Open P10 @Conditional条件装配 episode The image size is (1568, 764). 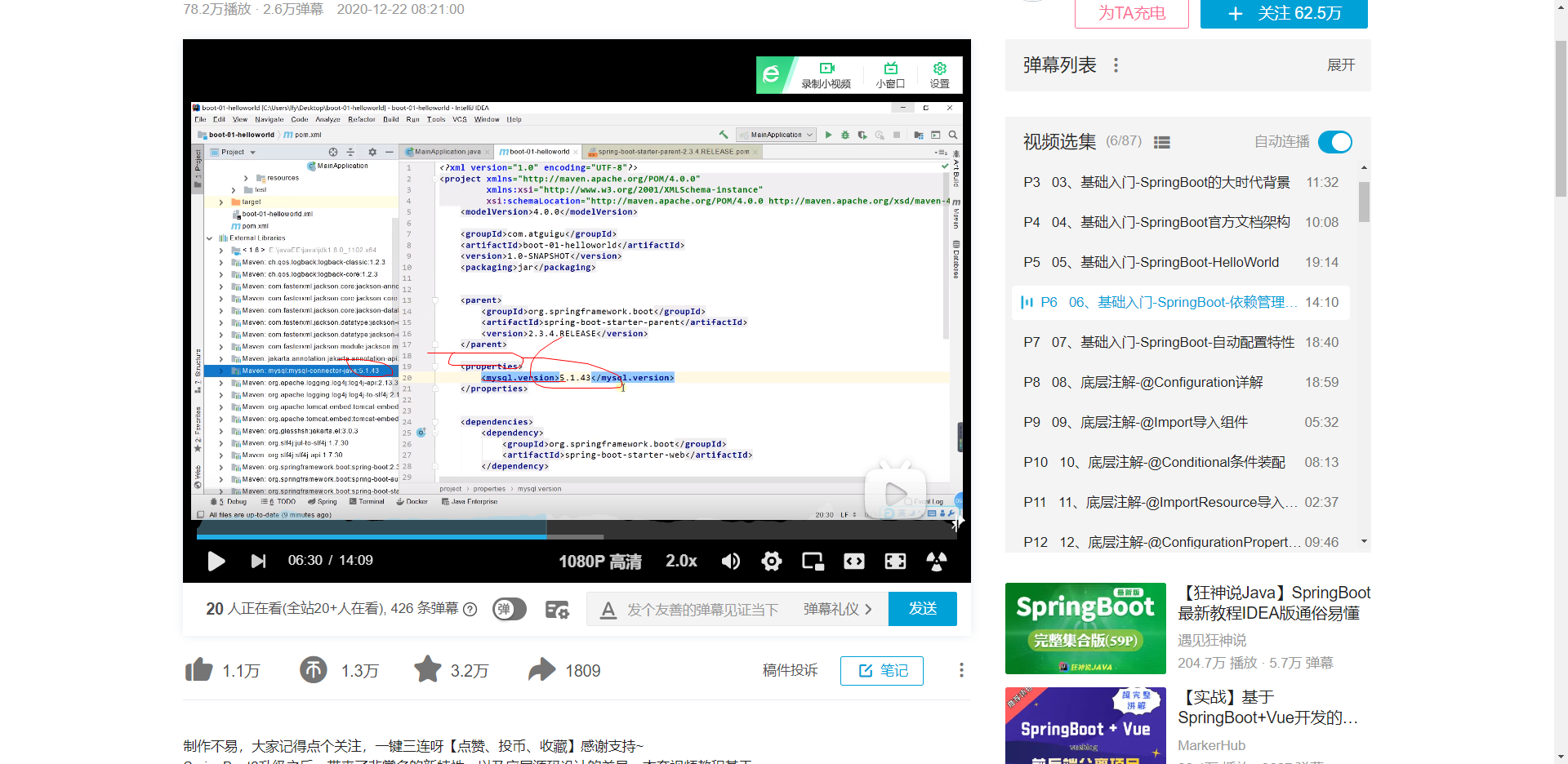tap(1181, 462)
